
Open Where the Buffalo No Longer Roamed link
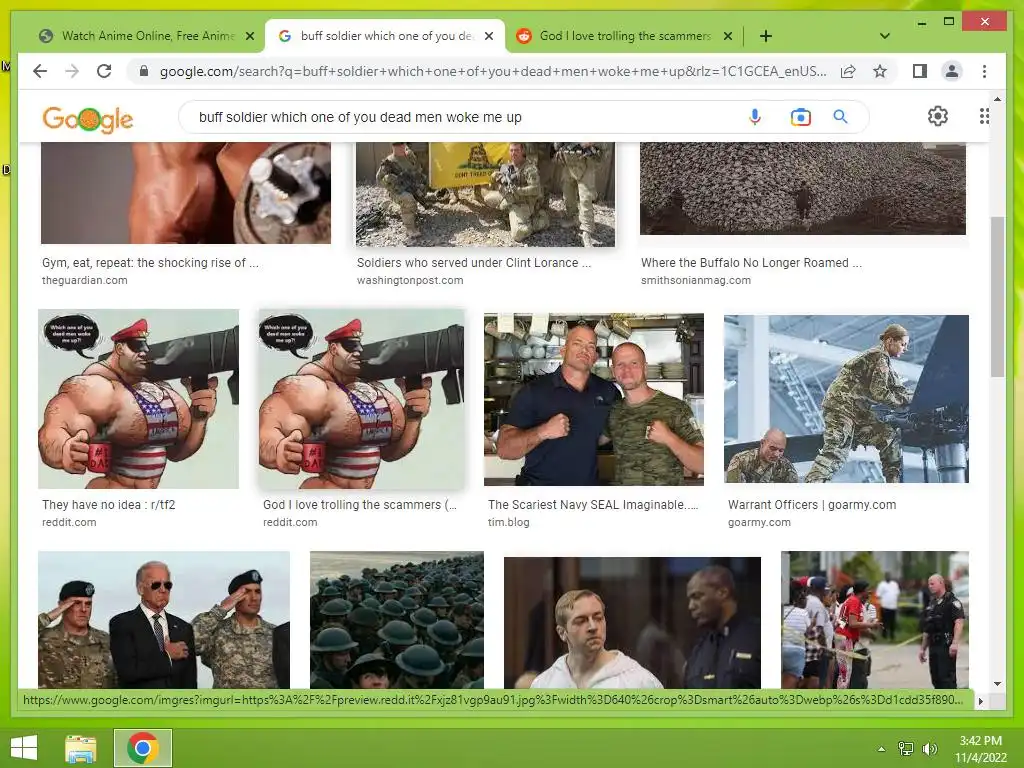[x=751, y=263]
